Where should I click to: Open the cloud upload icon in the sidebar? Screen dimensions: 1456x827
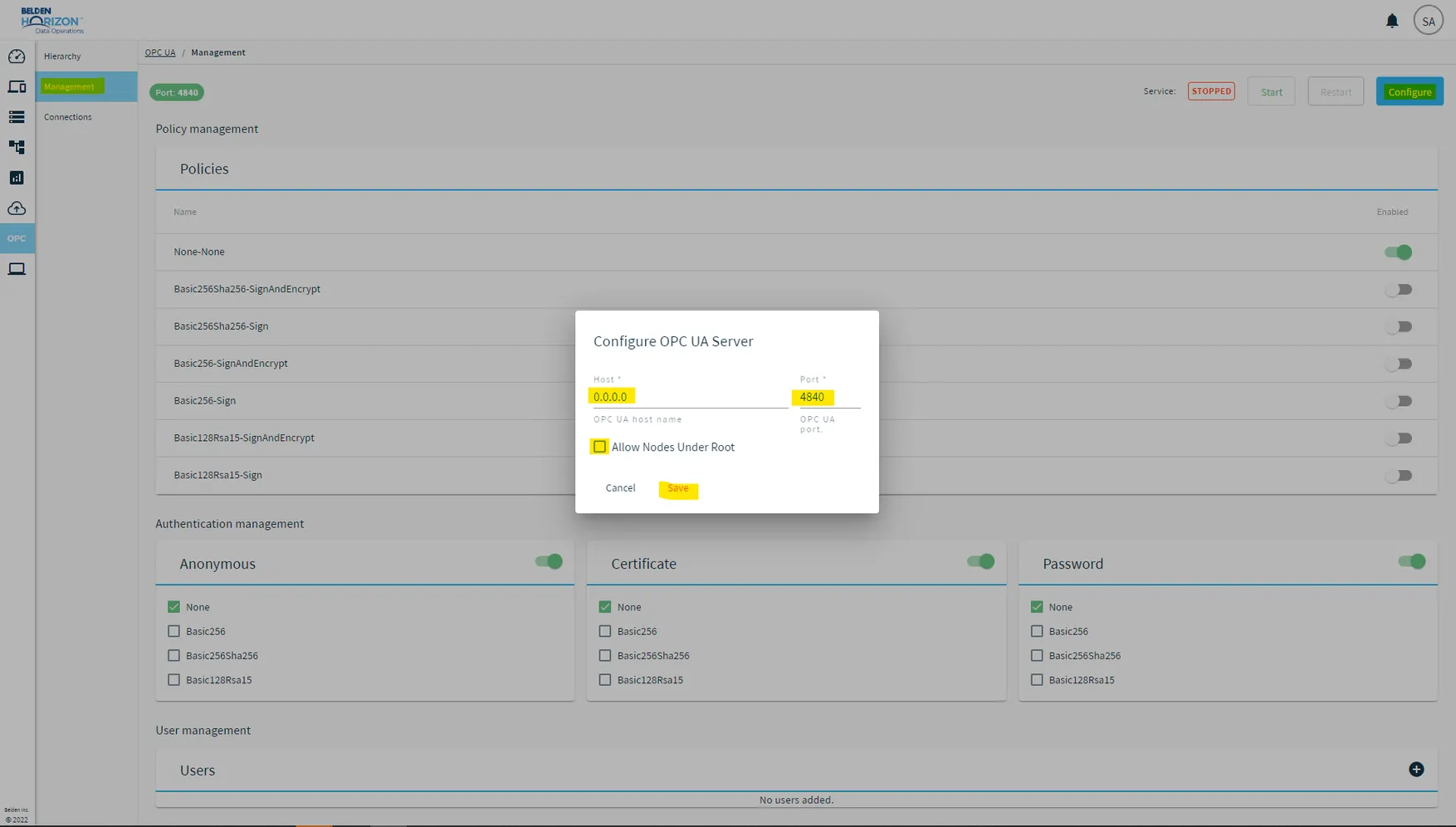[x=17, y=208]
